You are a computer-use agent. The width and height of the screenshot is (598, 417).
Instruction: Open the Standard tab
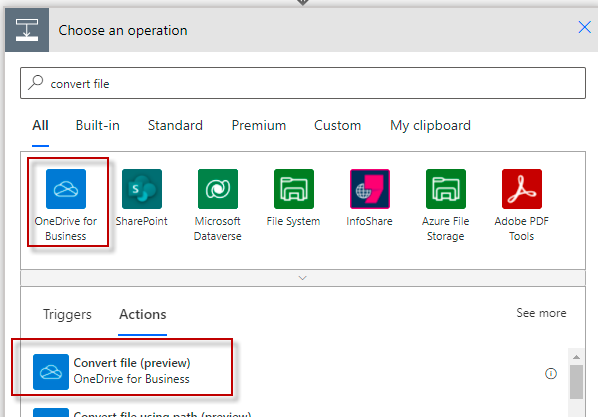click(175, 126)
